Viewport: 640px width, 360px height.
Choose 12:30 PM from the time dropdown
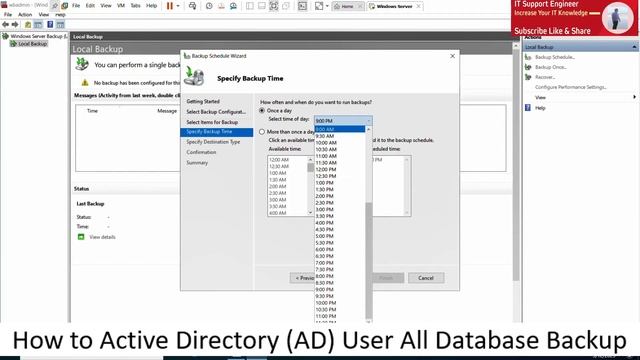pyautogui.click(x=340, y=176)
